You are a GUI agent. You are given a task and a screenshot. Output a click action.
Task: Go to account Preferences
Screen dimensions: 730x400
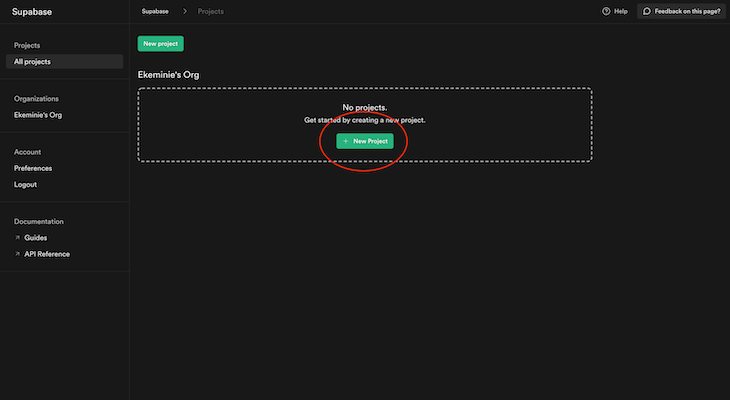pos(33,168)
